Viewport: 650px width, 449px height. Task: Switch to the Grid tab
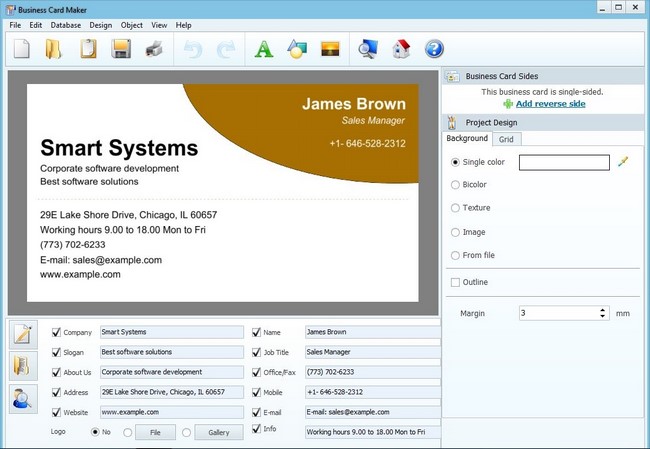[x=506, y=139]
